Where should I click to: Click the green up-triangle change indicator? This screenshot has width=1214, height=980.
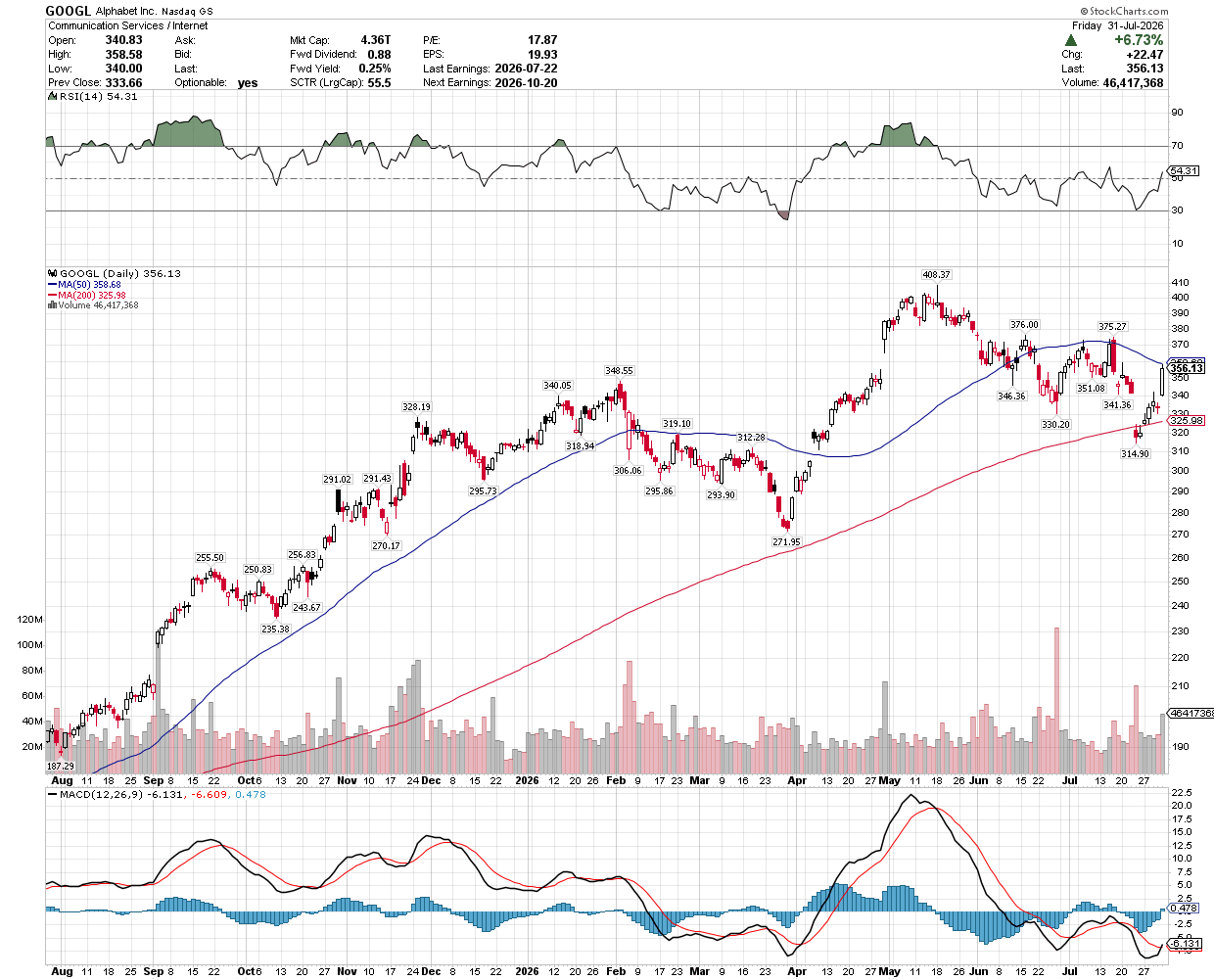coord(1070,40)
